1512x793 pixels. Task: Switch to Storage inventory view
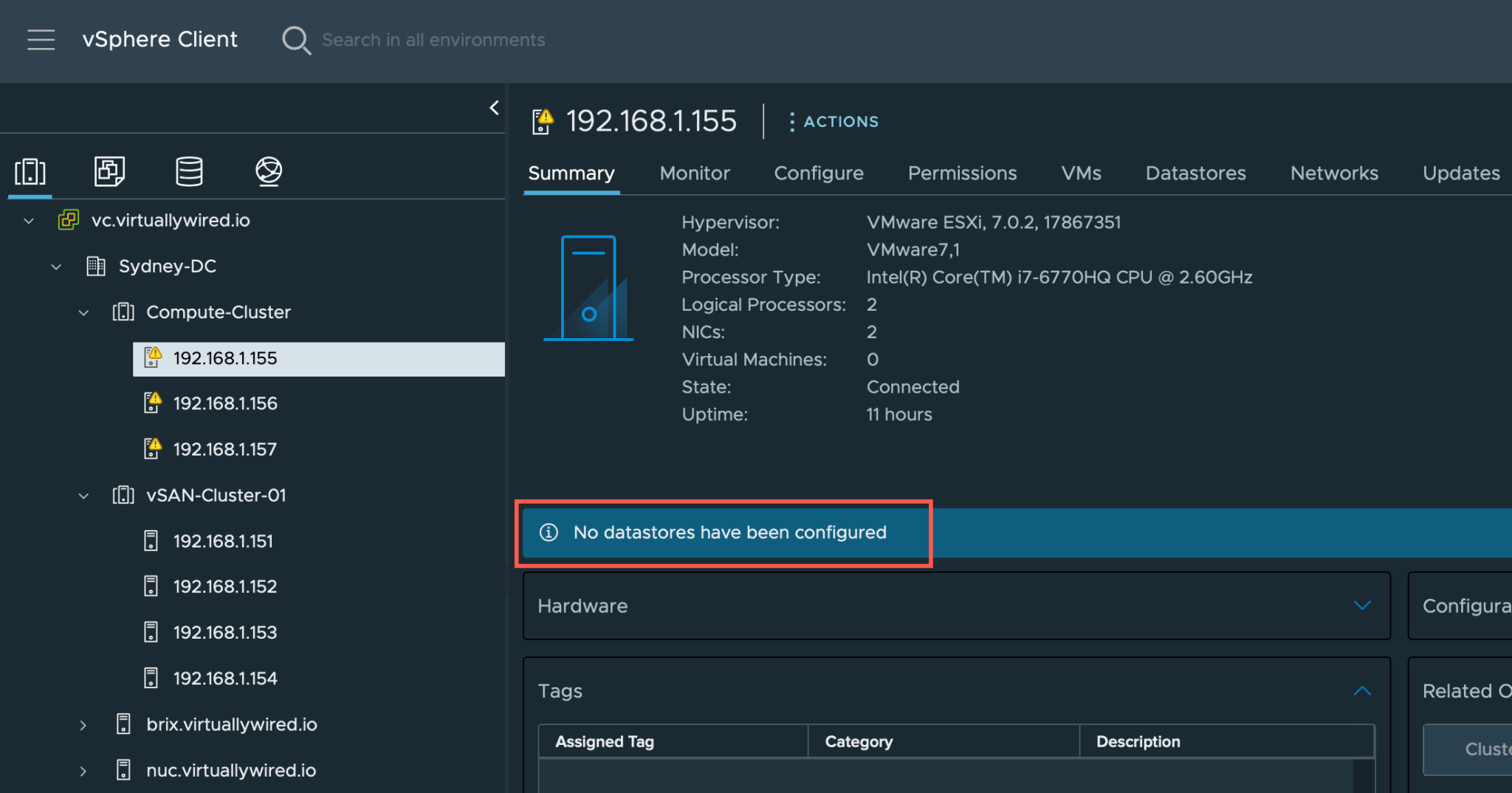pyautogui.click(x=189, y=171)
